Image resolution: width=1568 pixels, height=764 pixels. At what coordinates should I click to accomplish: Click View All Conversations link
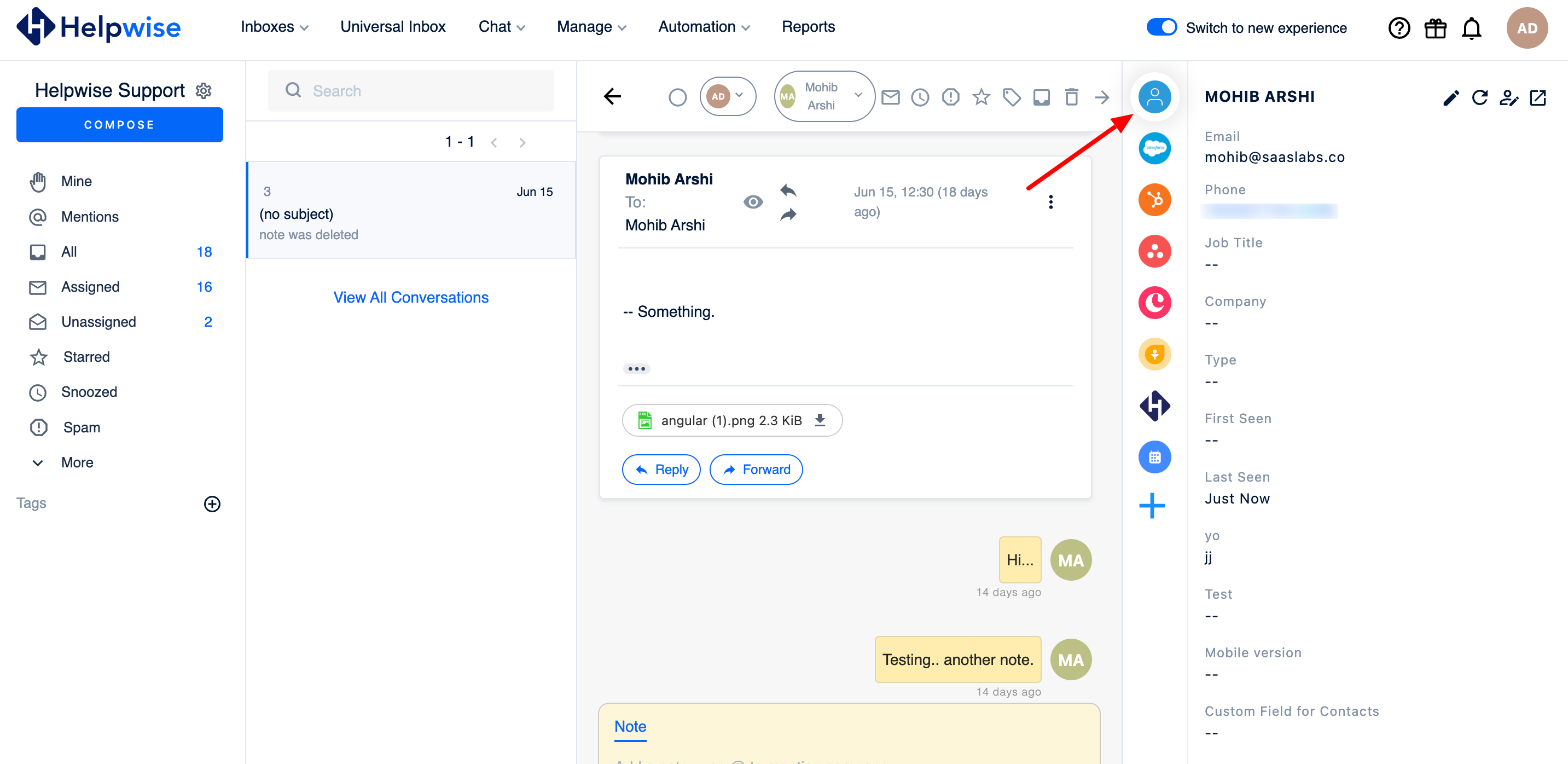click(x=411, y=297)
